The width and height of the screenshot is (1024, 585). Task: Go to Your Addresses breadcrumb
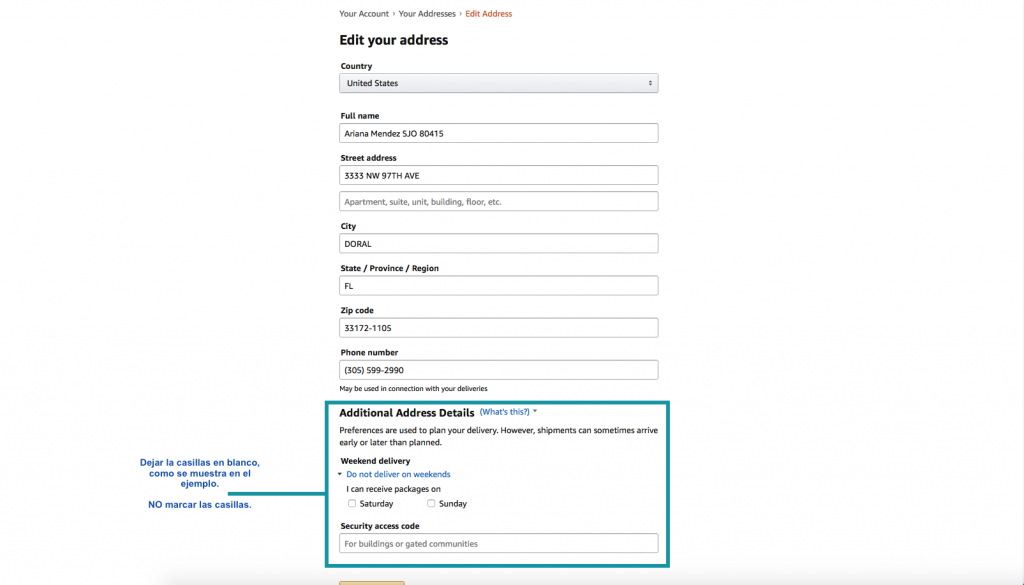click(x=427, y=14)
